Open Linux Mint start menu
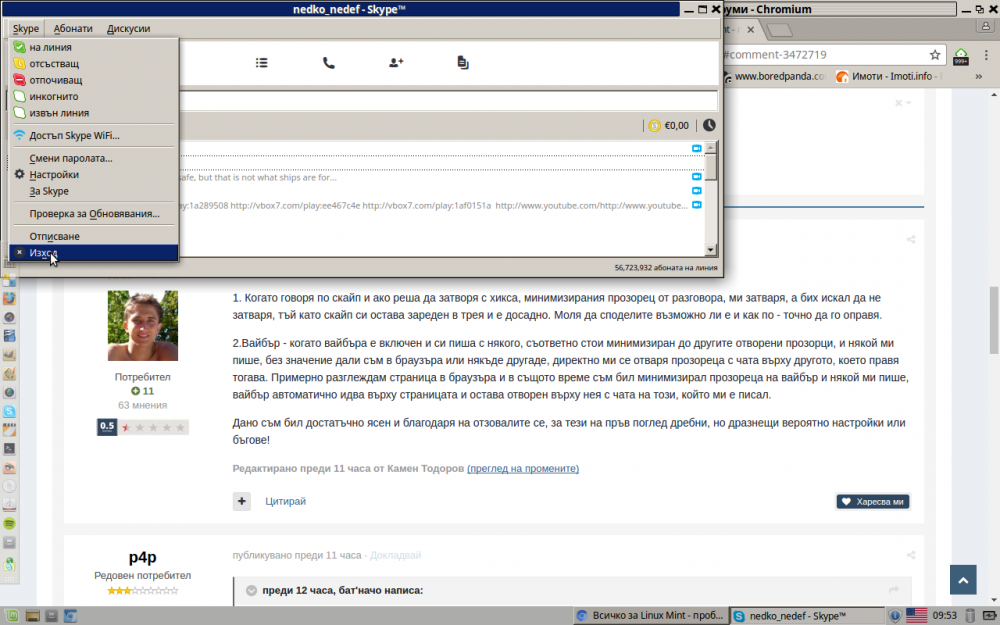1000x625 pixels. tap(13, 615)
